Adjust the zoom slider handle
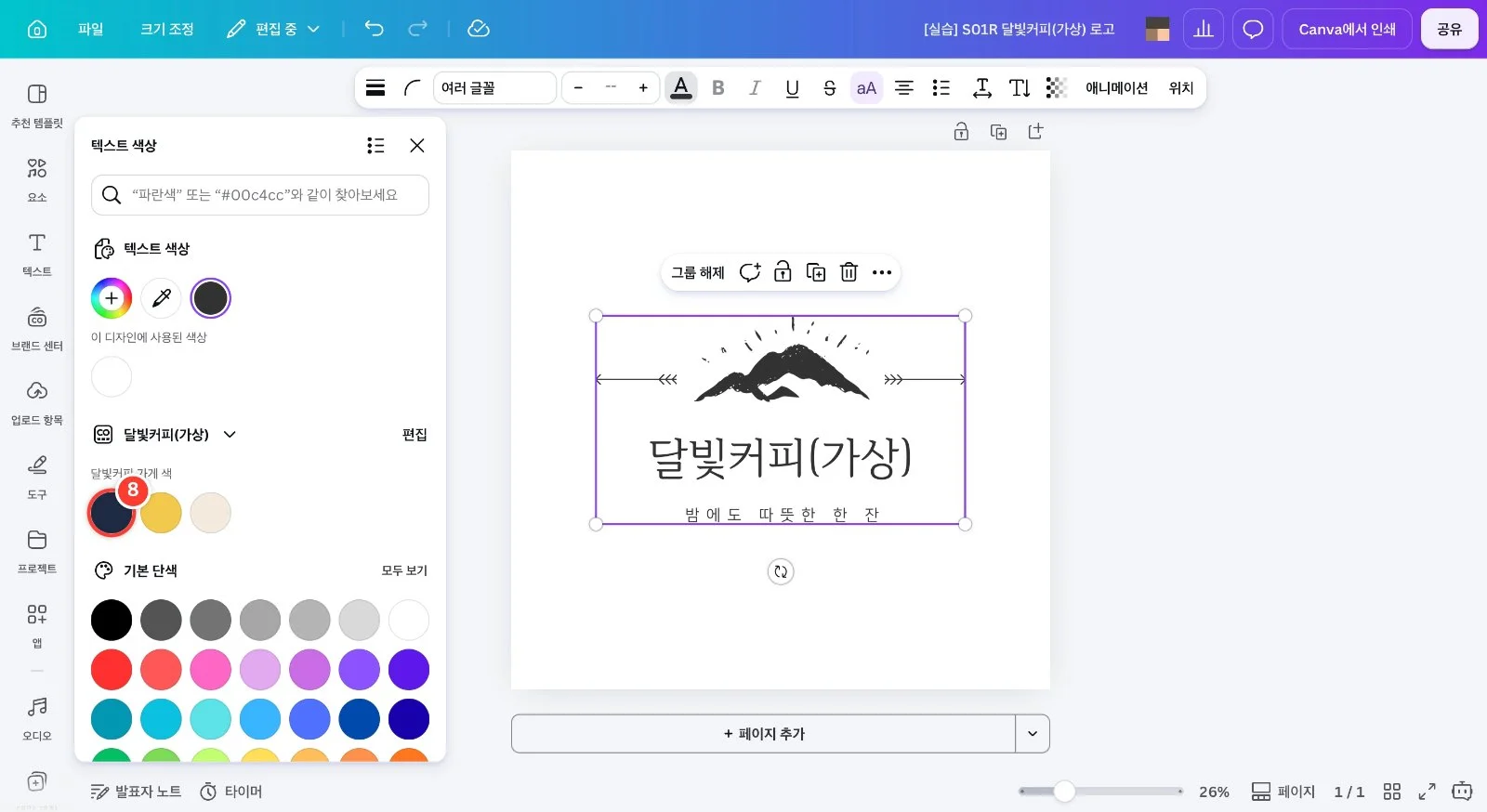Viewport: 1487px width, 812px height. click(x=1064, y=791)
